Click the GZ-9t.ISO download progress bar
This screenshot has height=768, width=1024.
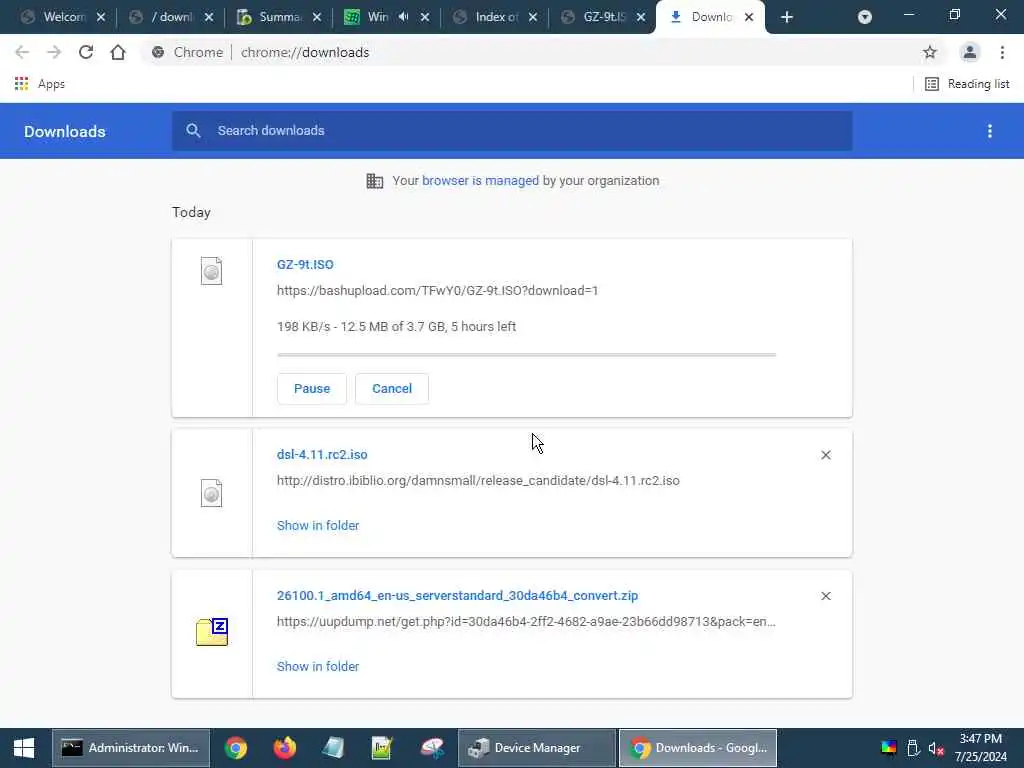coord(526,355)
